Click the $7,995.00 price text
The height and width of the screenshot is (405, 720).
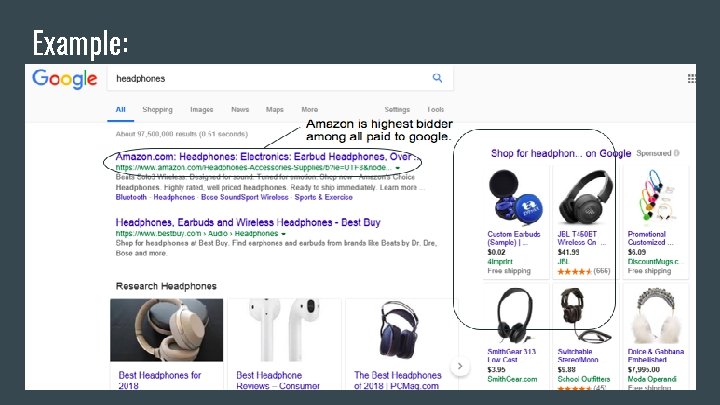(x=644, y=369)
